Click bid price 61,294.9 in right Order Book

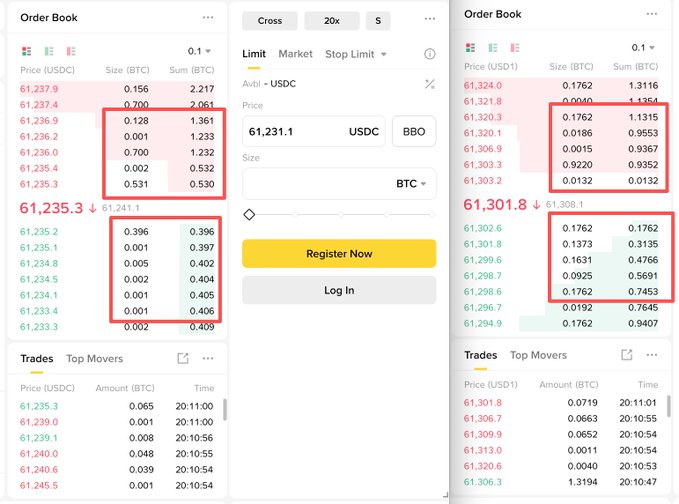coord(483,323)
